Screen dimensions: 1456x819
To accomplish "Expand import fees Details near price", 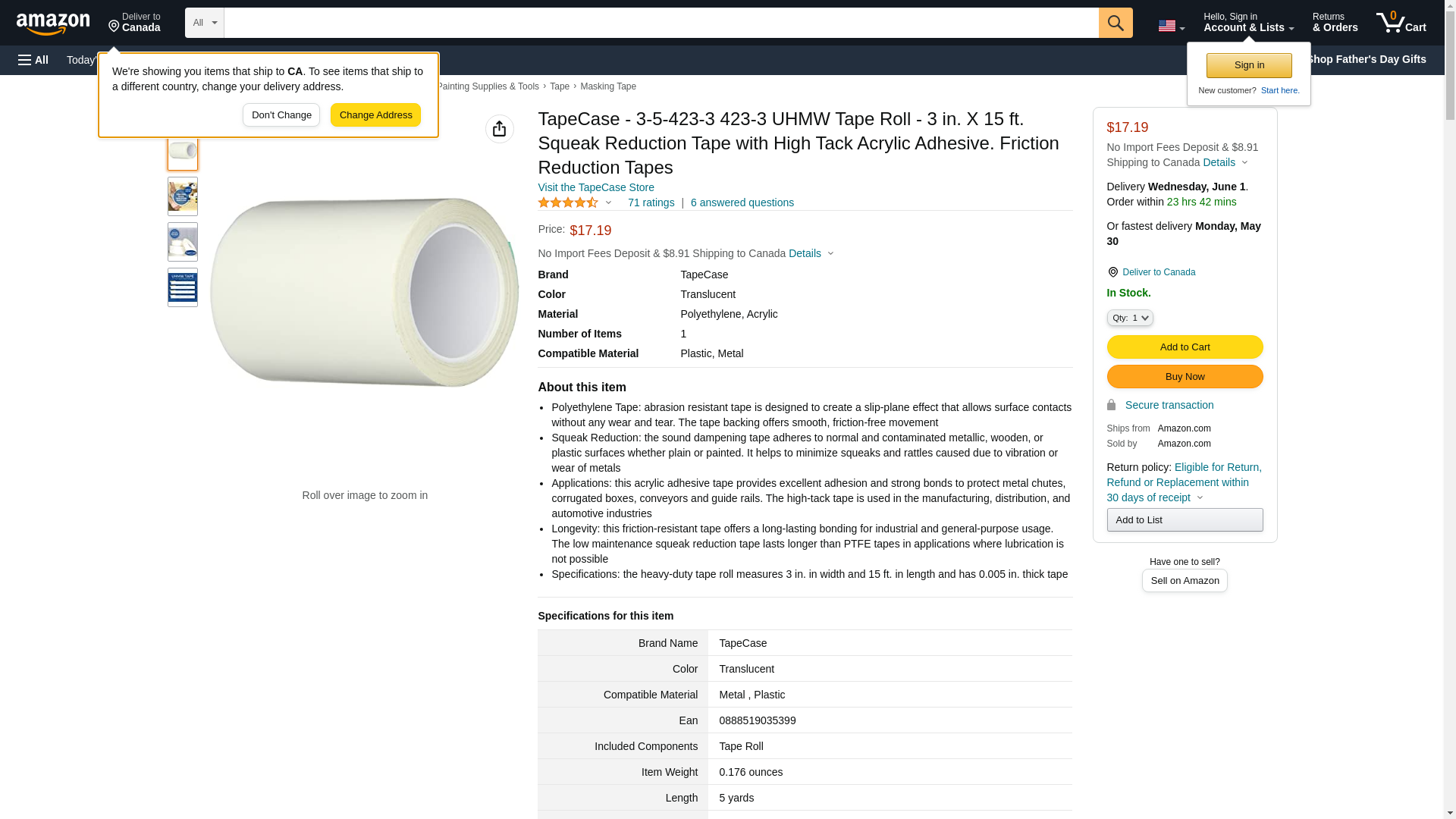I will tap(811, 253).
